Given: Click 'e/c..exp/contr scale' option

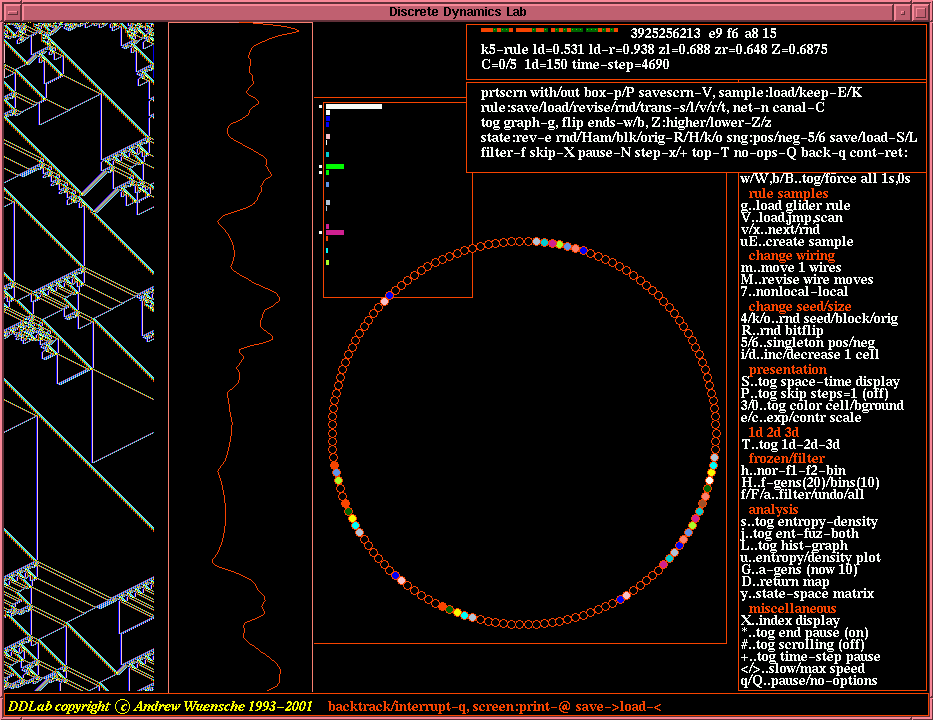Looking at the screenshot, I should (801, 417).
